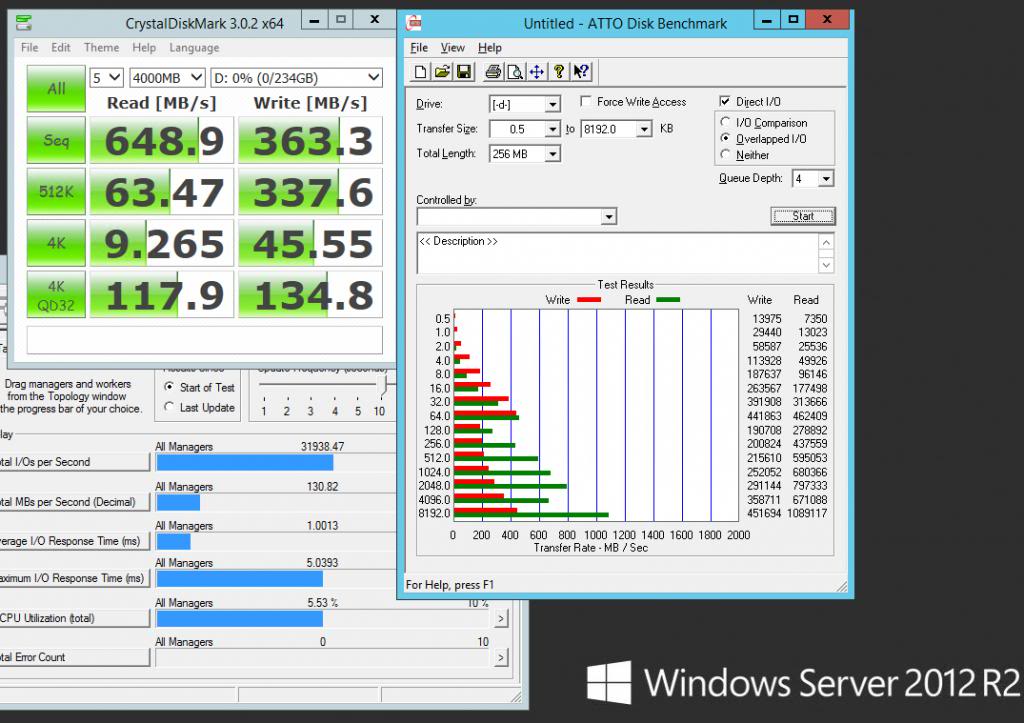Click % CPU Utilization (total) metric button
The width and height of the screenshot is (1024, 723).
74,618
